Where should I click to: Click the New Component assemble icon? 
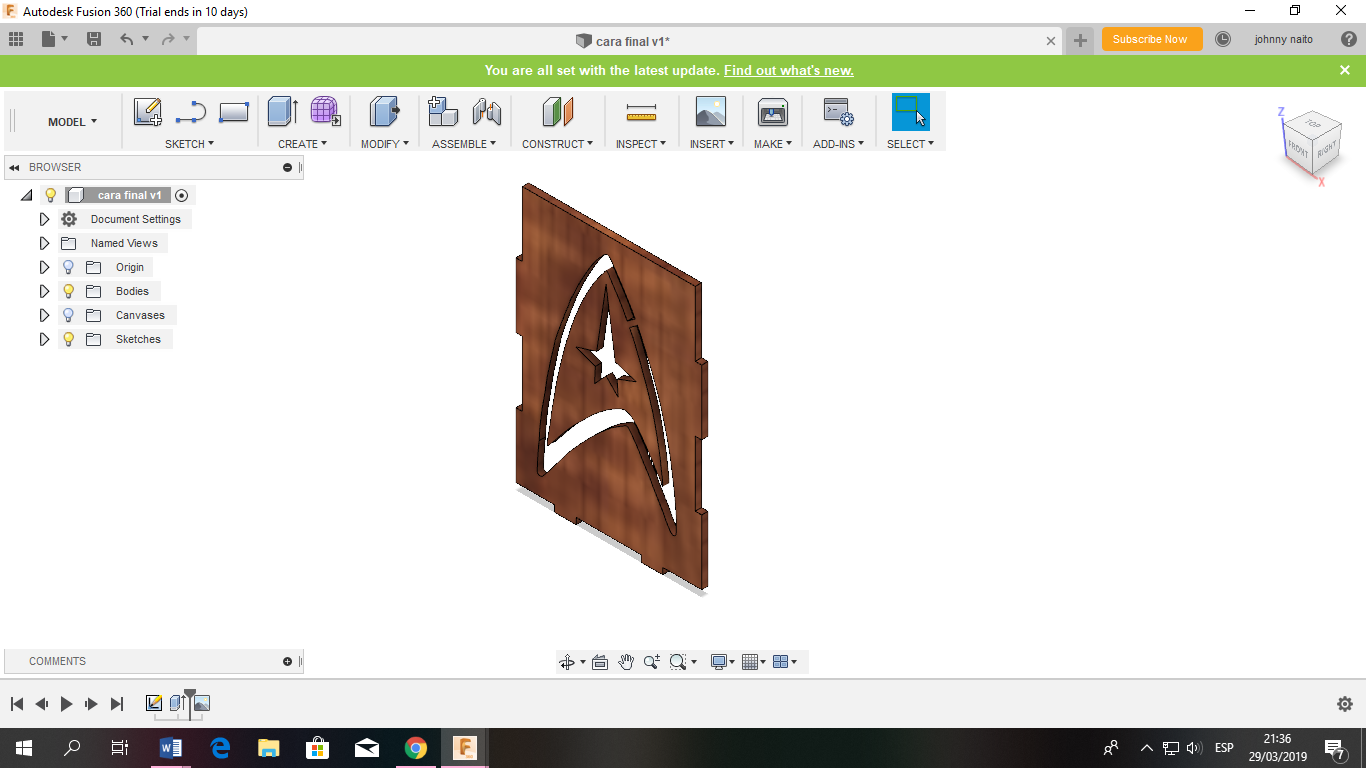click(443, 111)
